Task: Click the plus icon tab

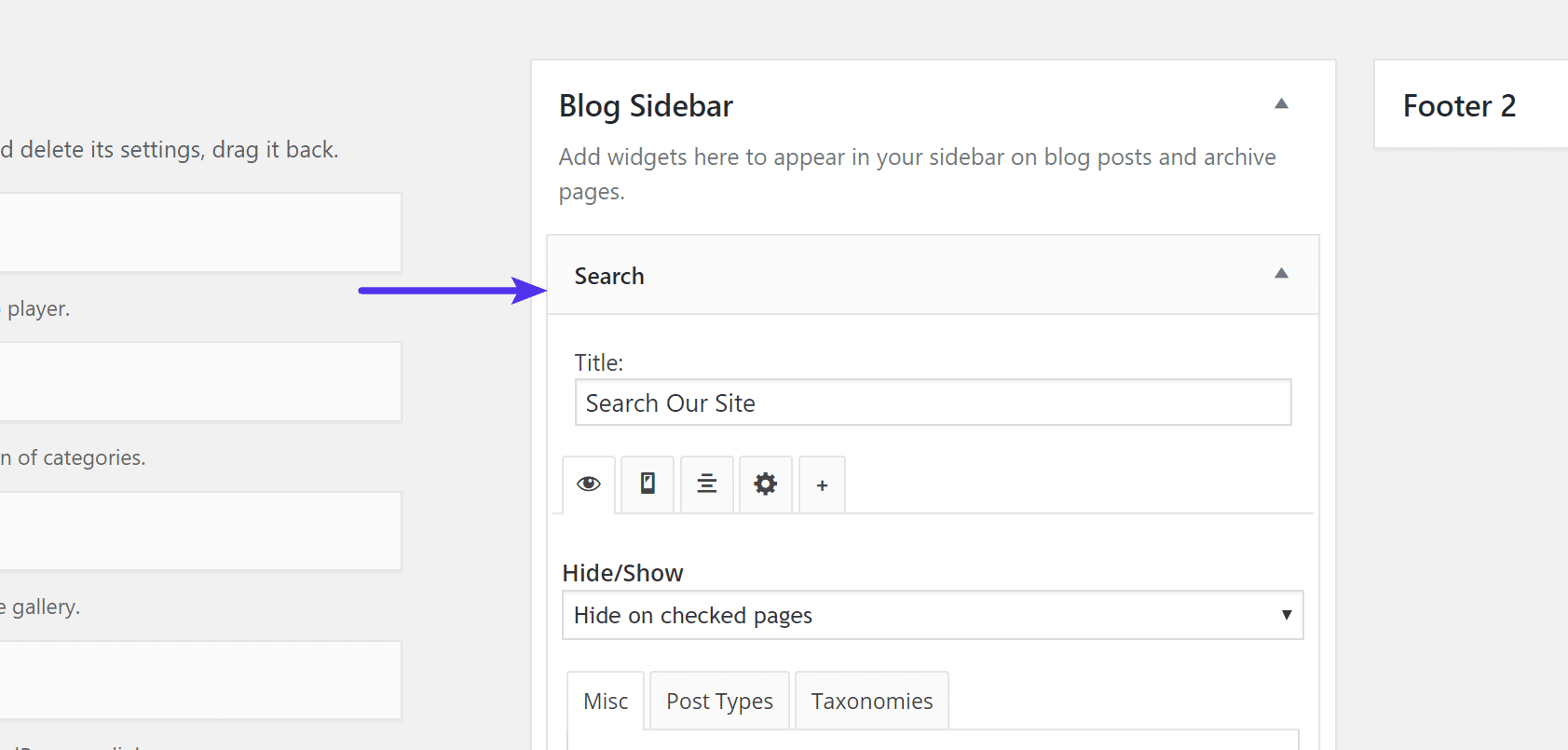Action: [x=822, y=485]
